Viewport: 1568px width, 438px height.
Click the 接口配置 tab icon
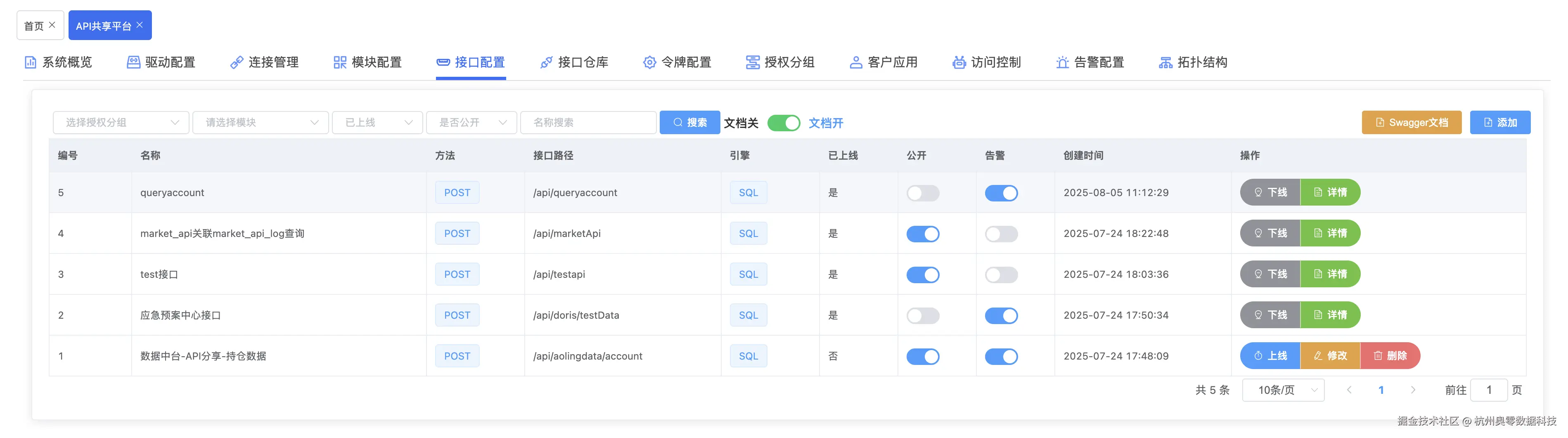coord(443,62)
